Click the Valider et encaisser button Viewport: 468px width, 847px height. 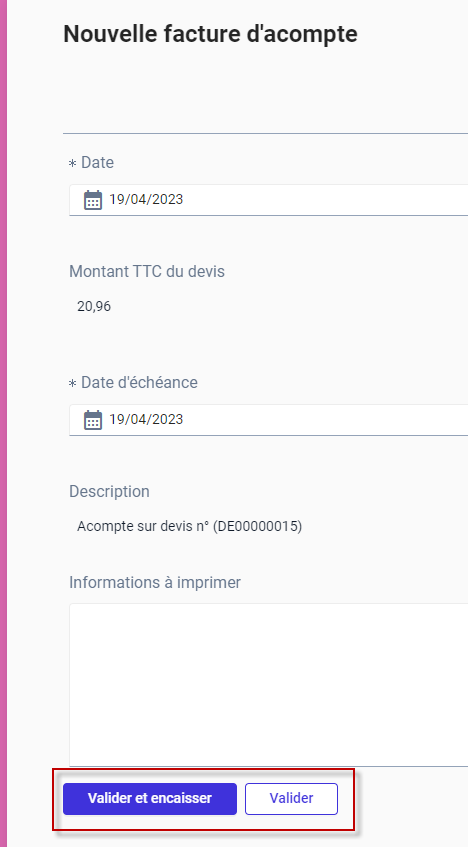[150, 798]
